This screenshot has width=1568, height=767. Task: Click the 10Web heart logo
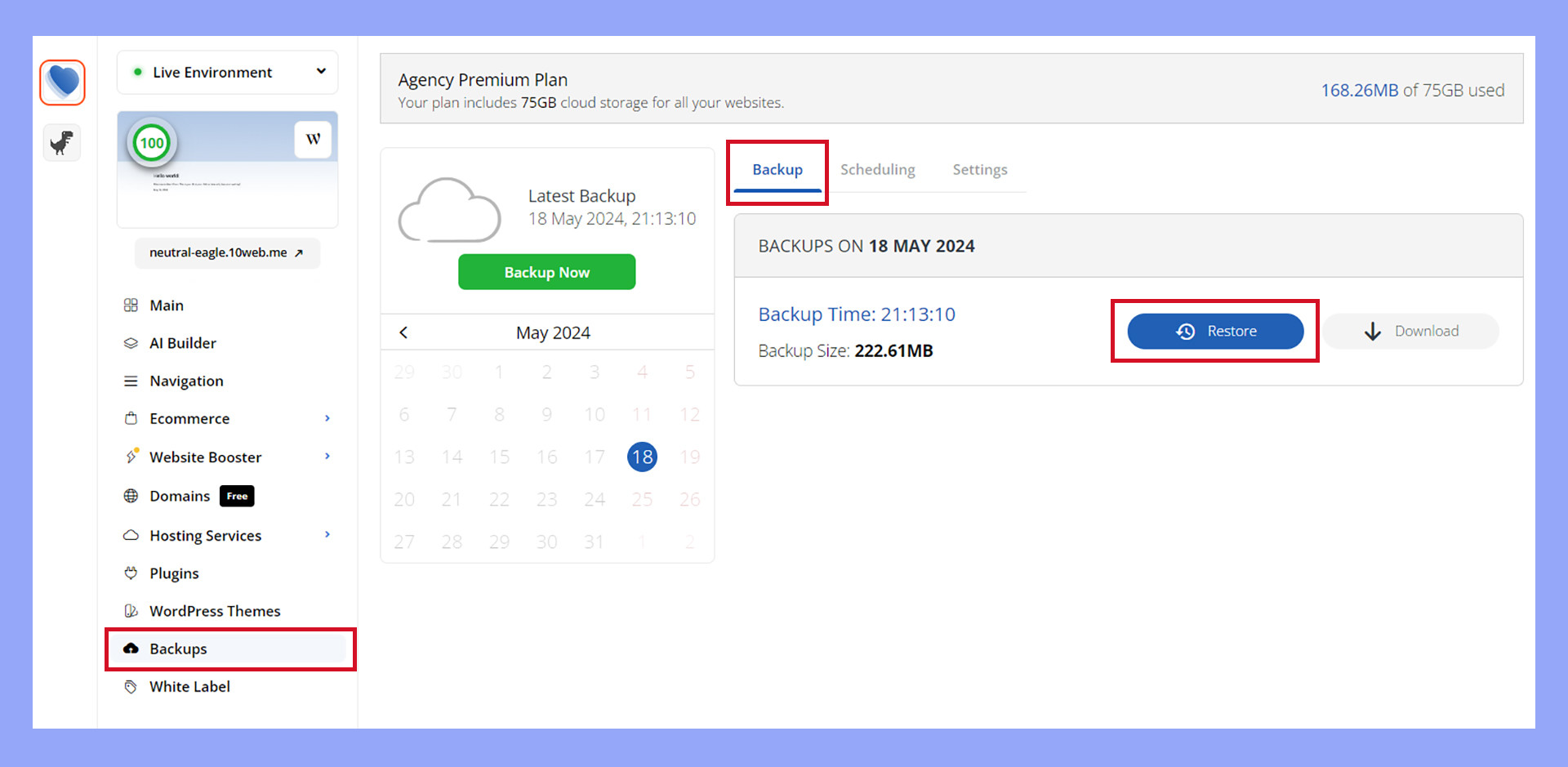pyautogui.click(x=62, y=82)
